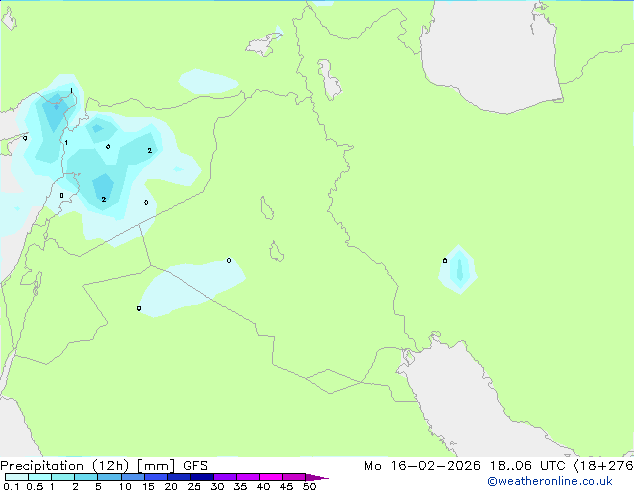Choose the 2–5 mm legend swatch

tap(86, 477)
